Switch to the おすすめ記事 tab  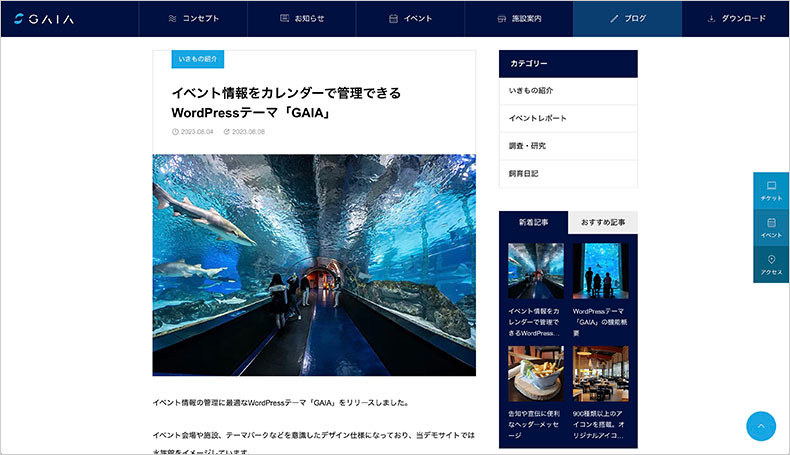pyautogui.click(x=603, y=222)
